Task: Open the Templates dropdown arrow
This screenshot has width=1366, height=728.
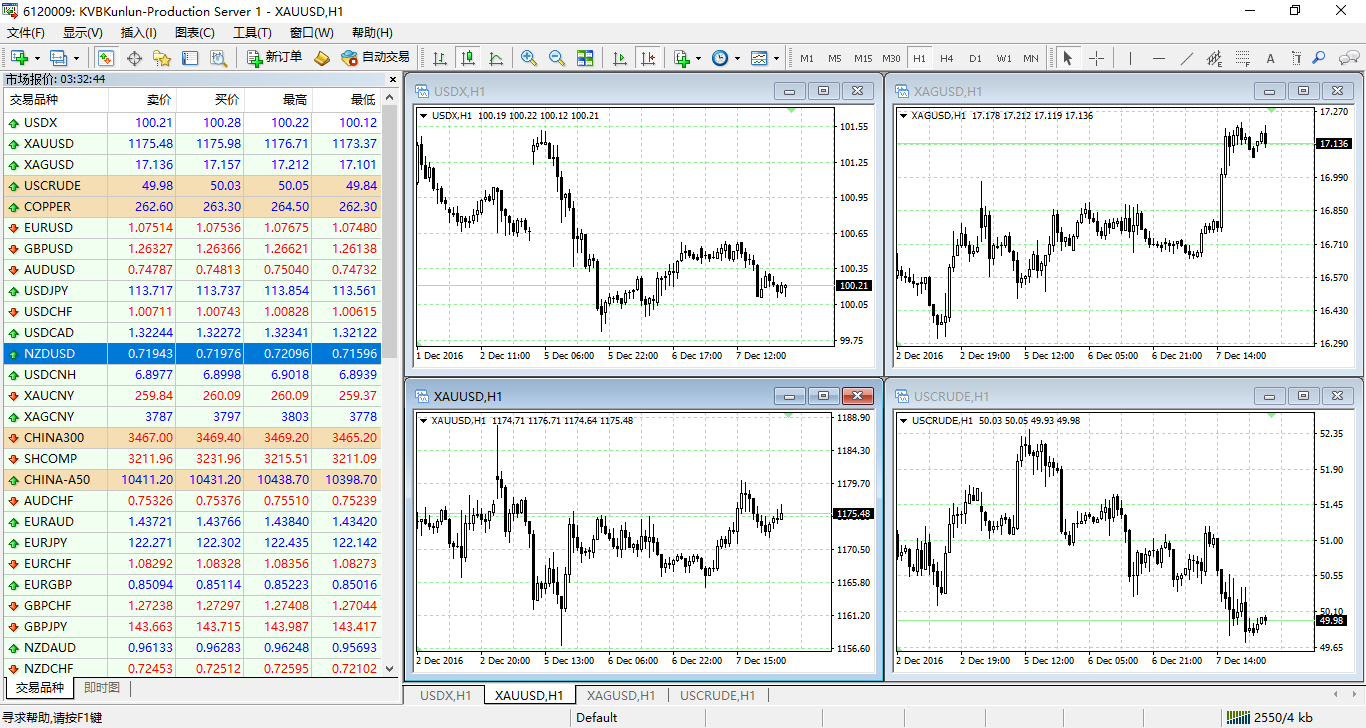Action: 776,58
